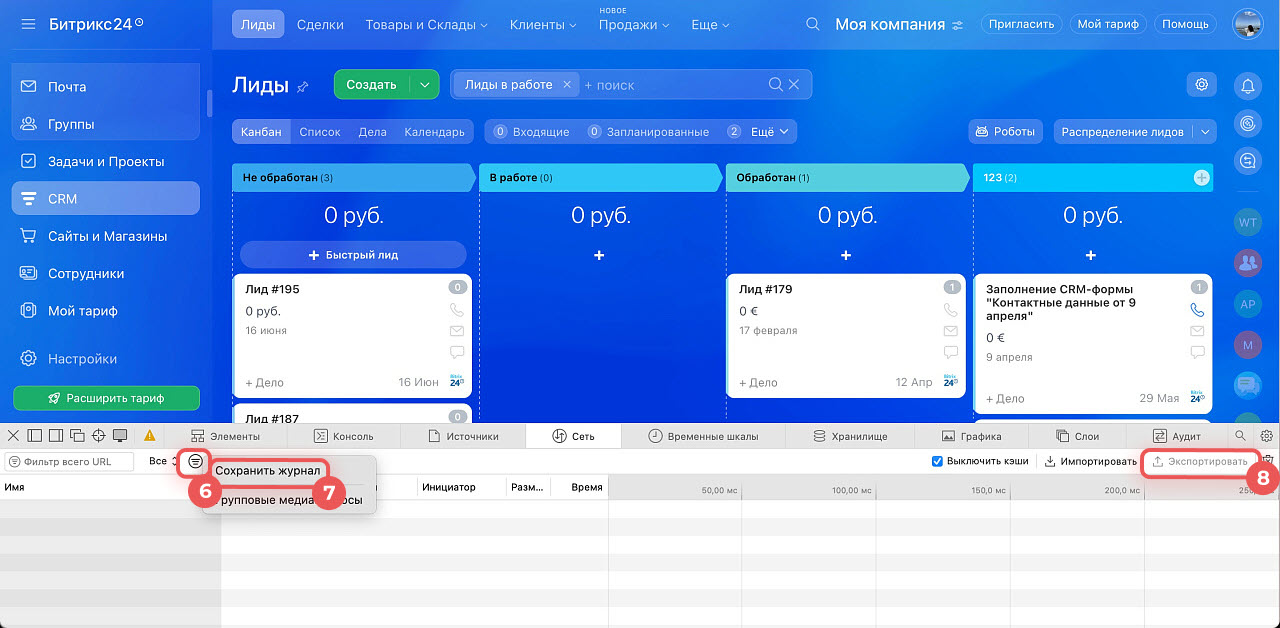Remove the Лиды в работе filter chip

point(567,85)
